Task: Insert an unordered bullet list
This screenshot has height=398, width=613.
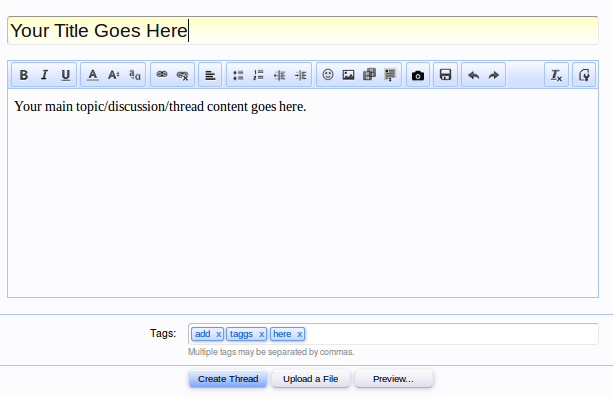Action: (238, 75)
